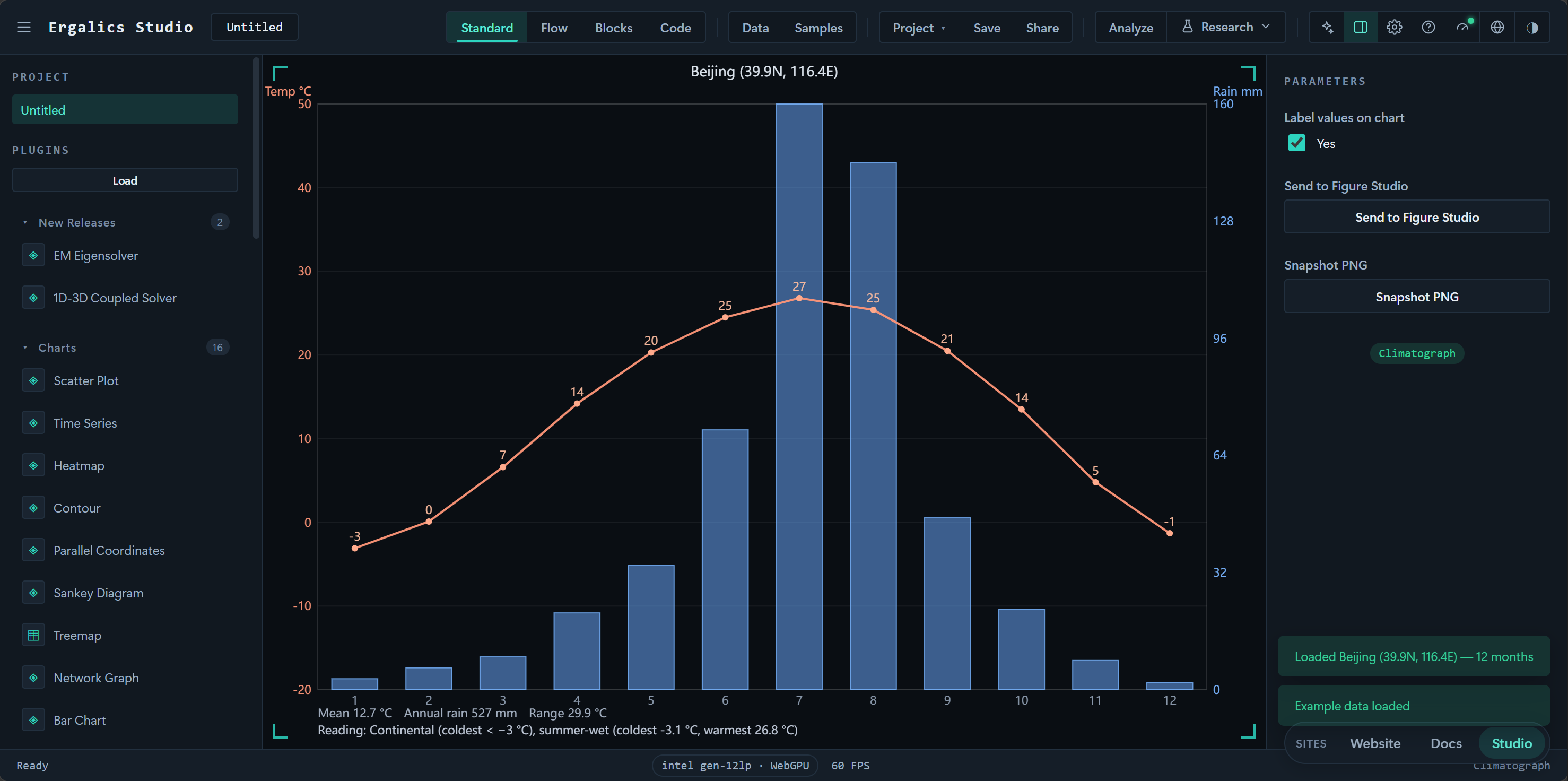Click the globe language icon
Screen dimensions: 1568x781
[1497, 28]
